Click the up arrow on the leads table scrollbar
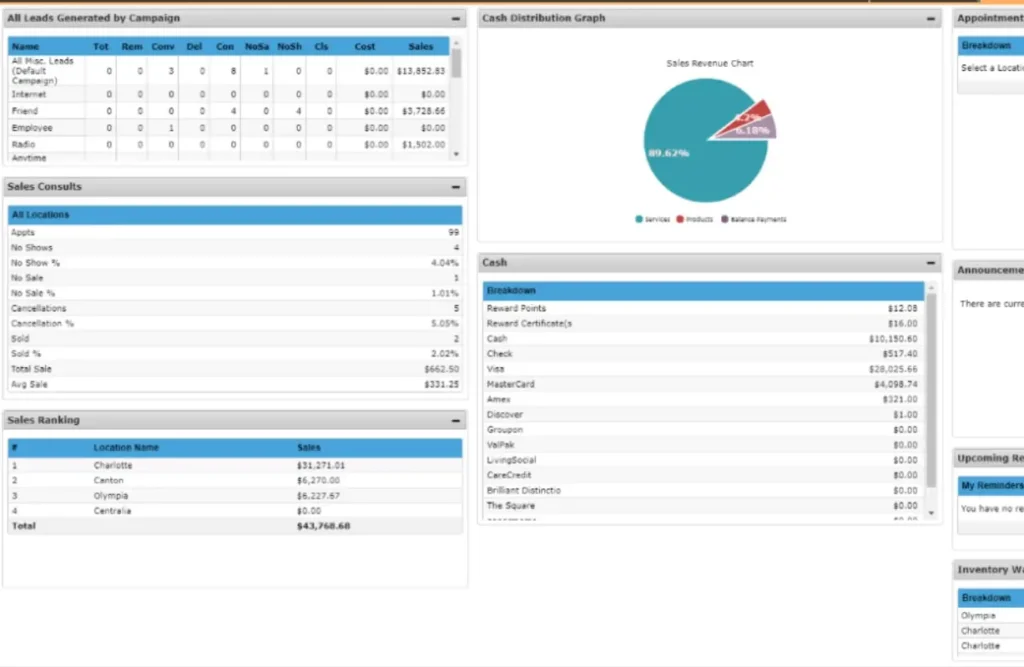 (x=456, y=41)
